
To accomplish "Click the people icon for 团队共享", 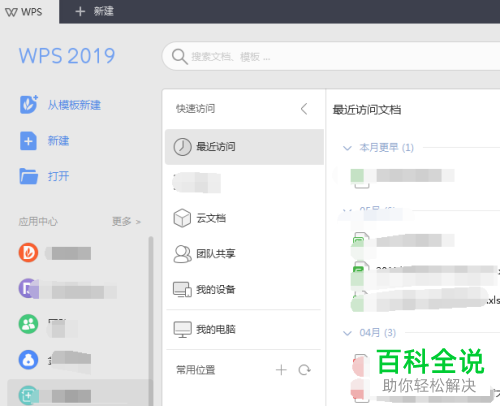I will [x=182, y=254].
